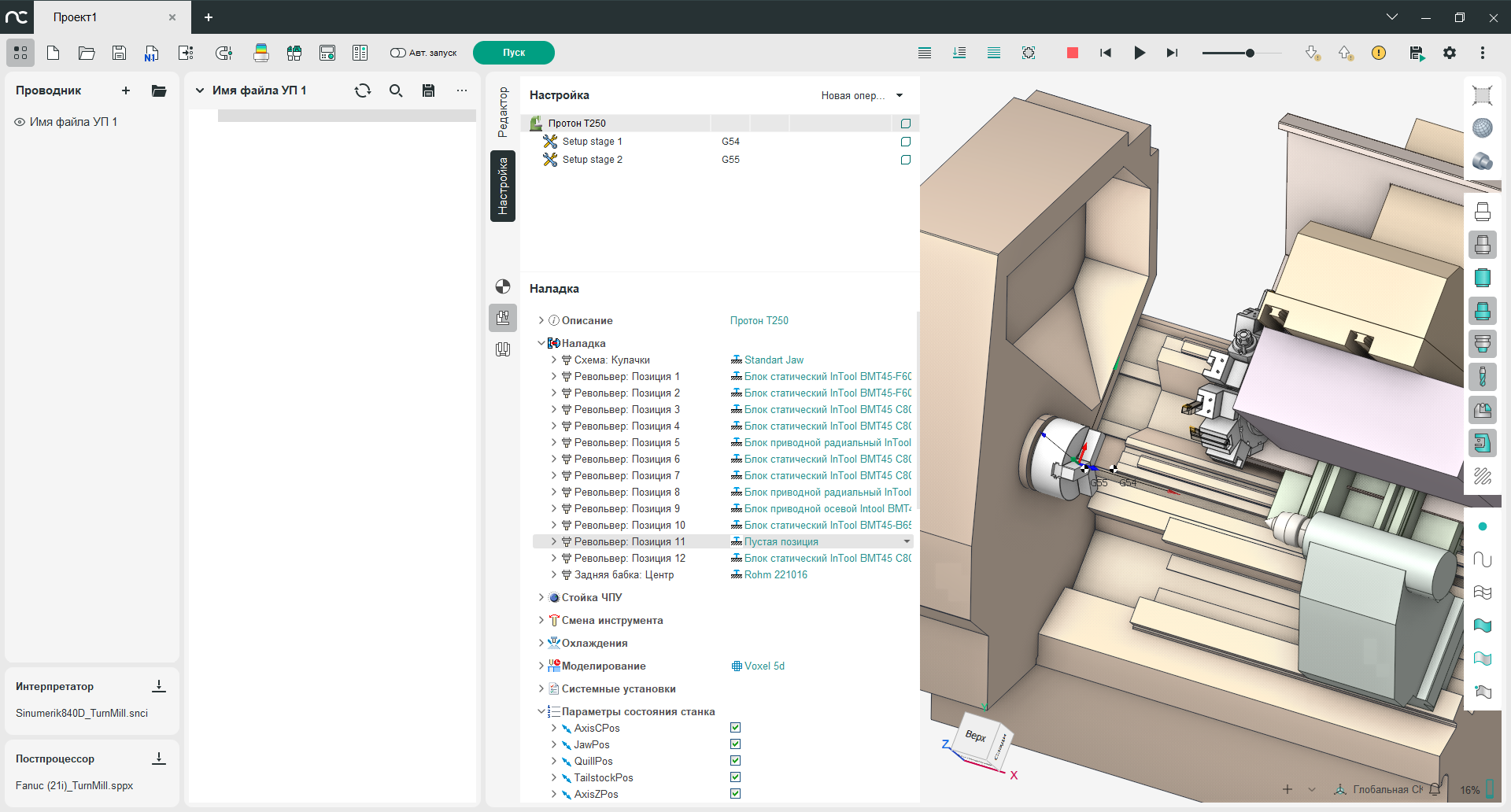Viewport: 1511px width, 812px height.
Task: Toggle the Авт. запуск switch
Action: click(398, 53)
